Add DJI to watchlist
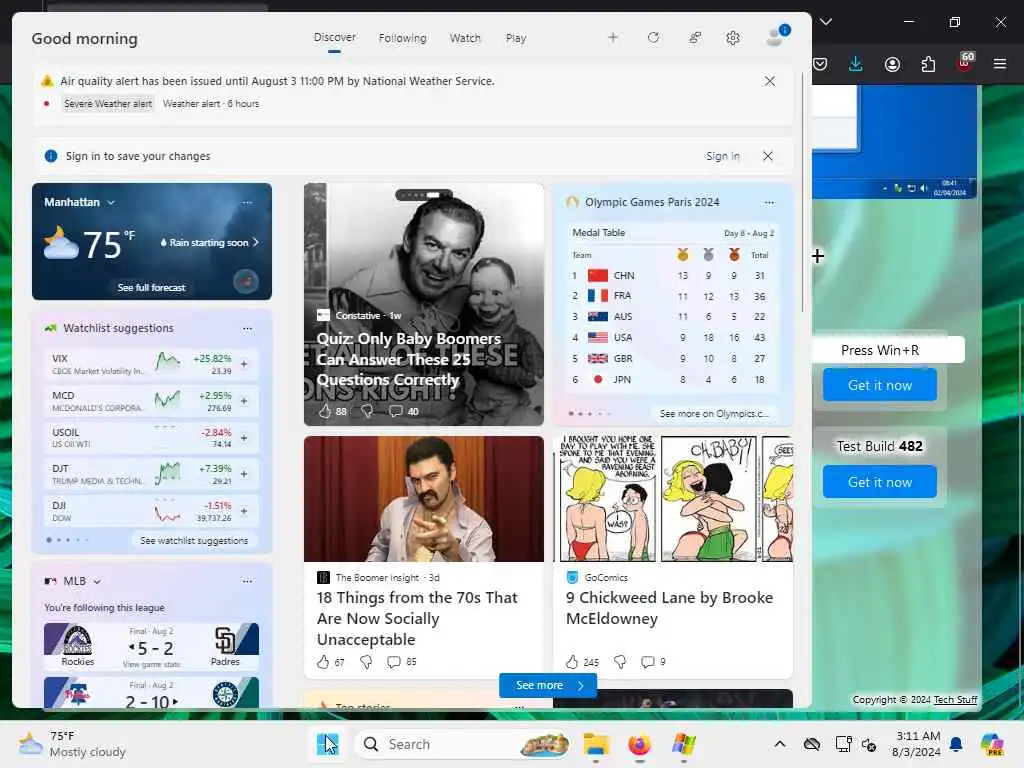Image resolution: width=1024 pixels, height=768 pixels. [244, 511]
